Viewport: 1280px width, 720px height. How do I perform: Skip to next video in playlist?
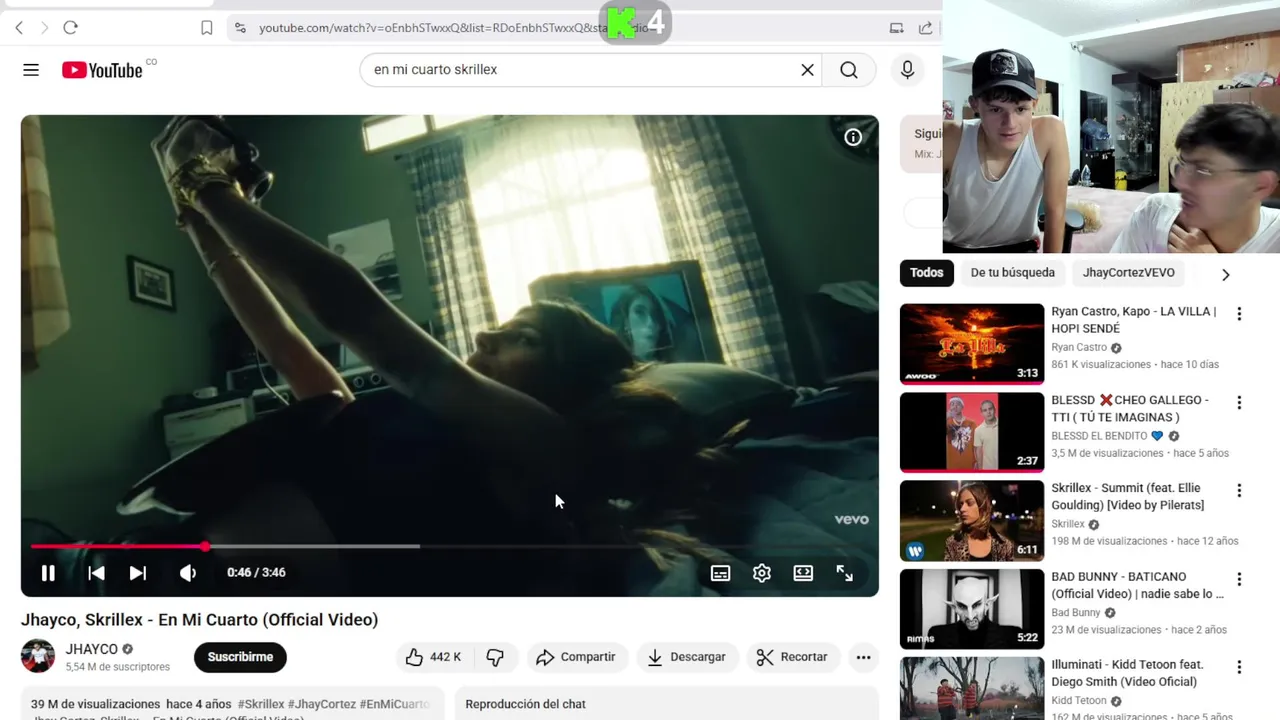pos(138,573)
